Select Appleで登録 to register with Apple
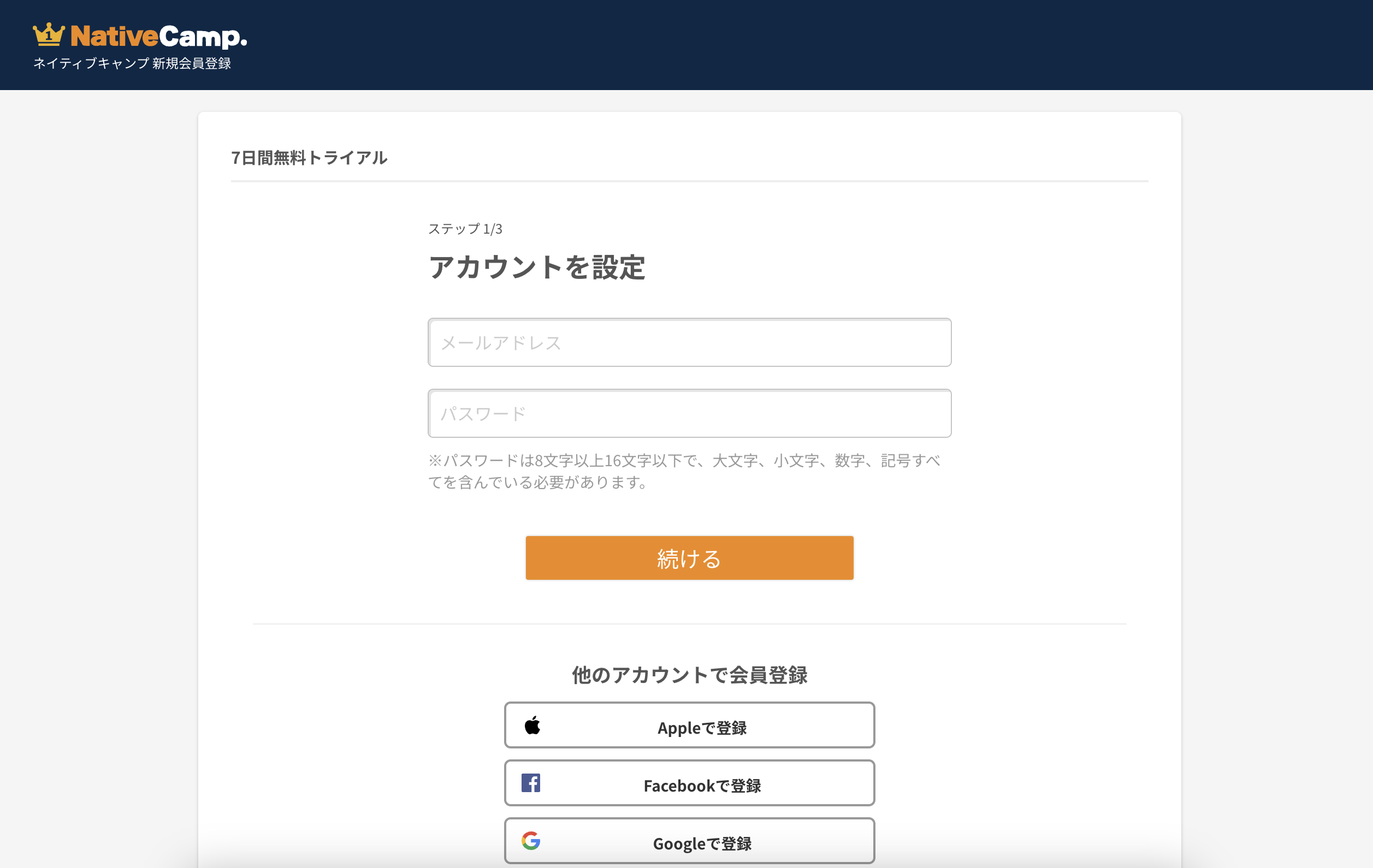This screenshot has width=1373, height=868. click(x=688, y=725)
